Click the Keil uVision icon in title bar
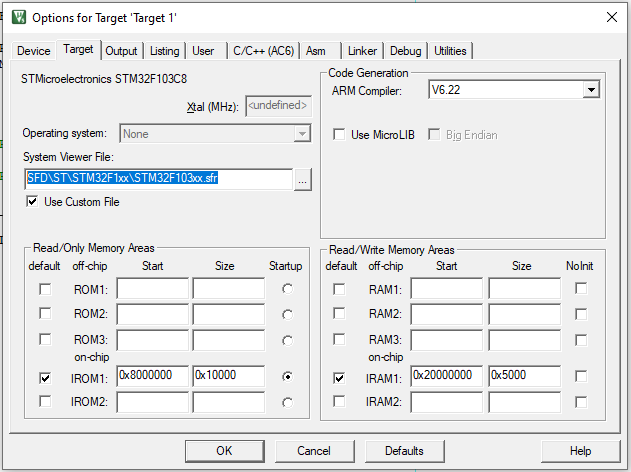Image resolution: width=631 pixels, height=472 pixels. pos(17,17)
